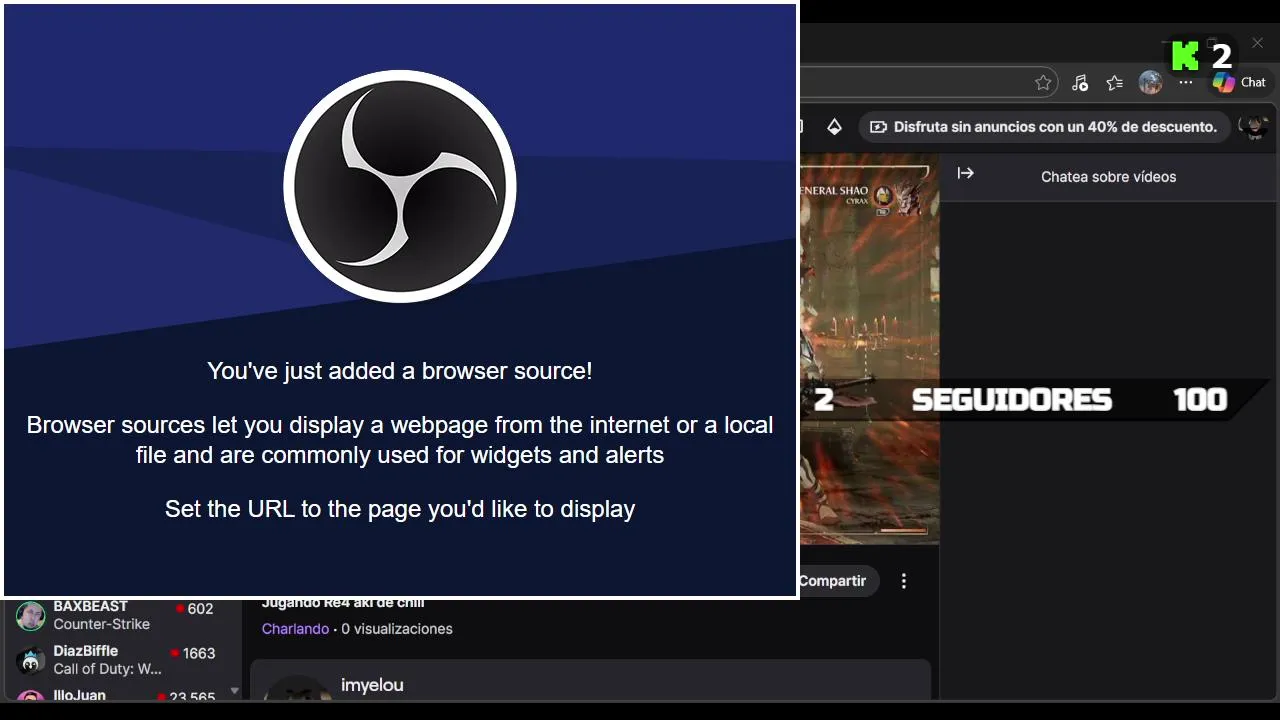Viewport: 1280px width, 720px height.
Task: Star the page in browser address bar
Action: 1043,83
